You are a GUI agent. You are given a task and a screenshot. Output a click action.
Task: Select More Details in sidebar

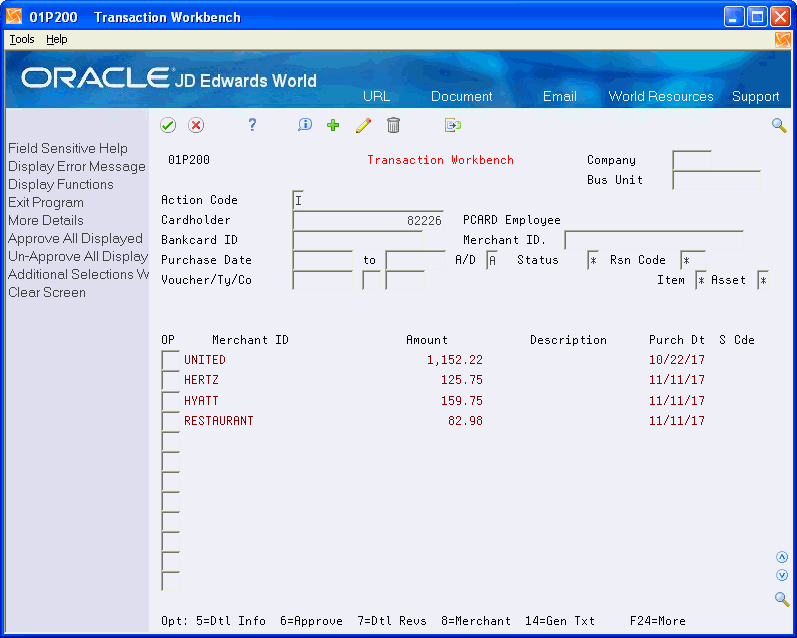tap(46, 220)
